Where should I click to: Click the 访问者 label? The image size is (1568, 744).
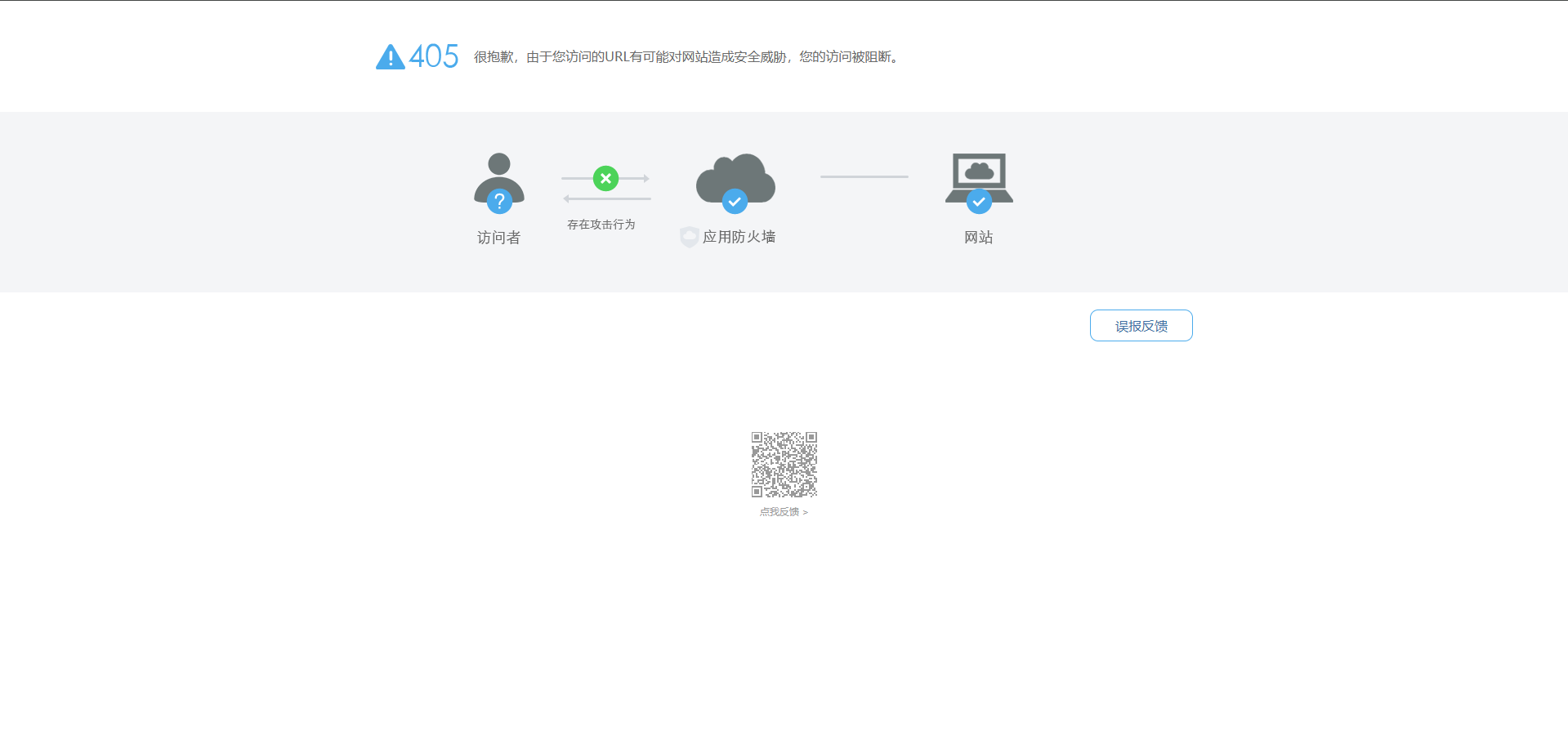(498, 238)
